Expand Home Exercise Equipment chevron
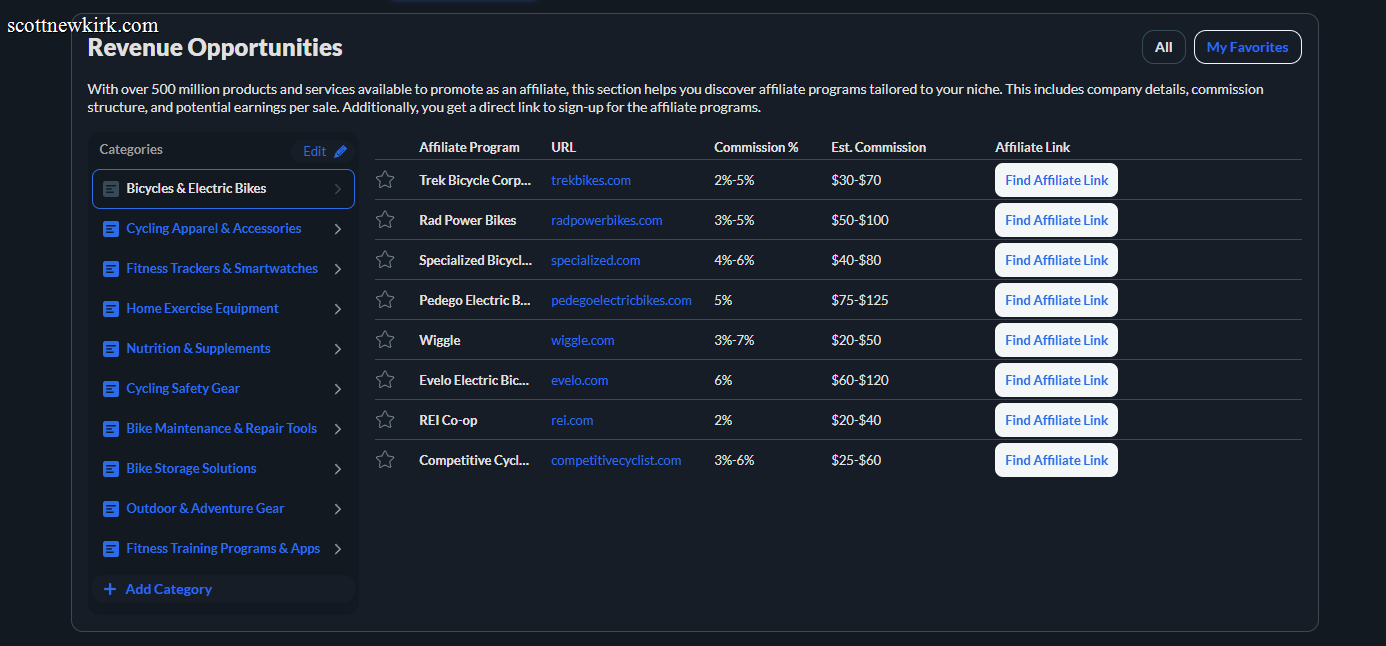Image resolution: width=1386 pixels, height=646 pixels. click(338, 309)
